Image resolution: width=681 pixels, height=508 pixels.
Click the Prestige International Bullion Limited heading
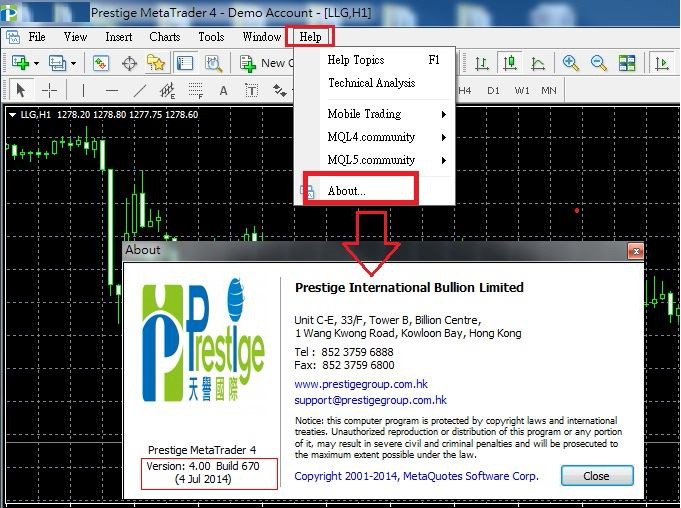point(409,288)
